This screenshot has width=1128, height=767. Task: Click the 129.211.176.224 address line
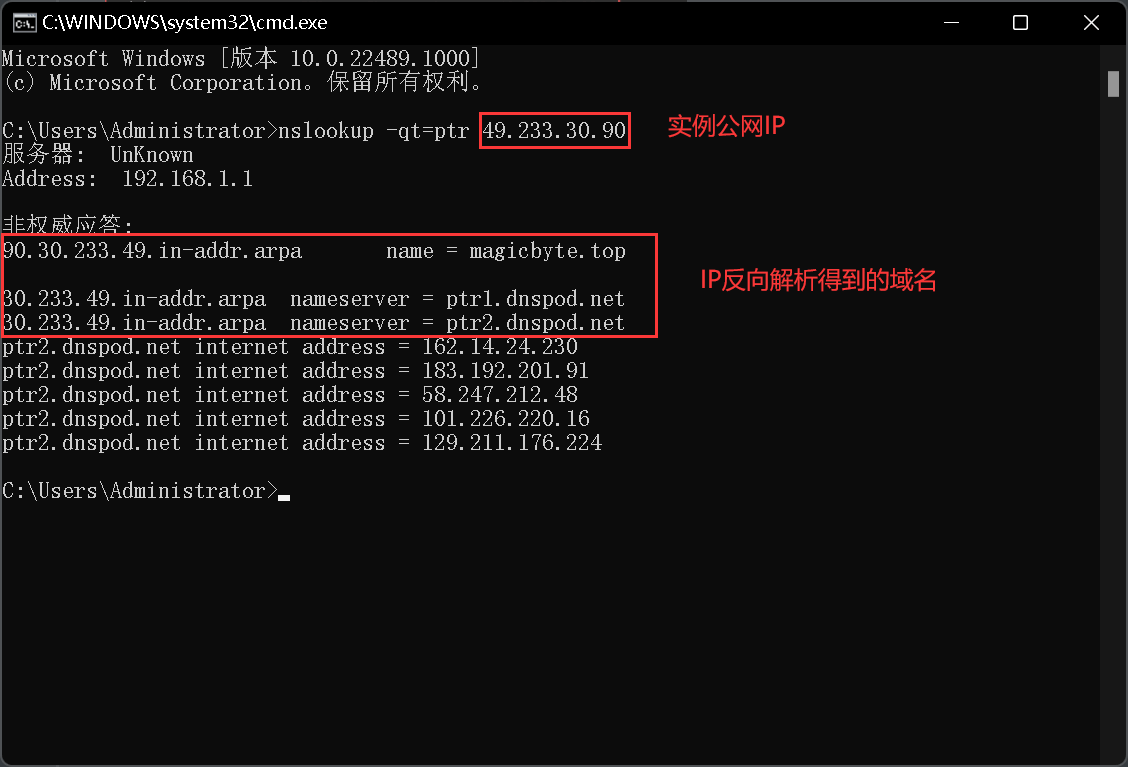click(x=302, y=442)
